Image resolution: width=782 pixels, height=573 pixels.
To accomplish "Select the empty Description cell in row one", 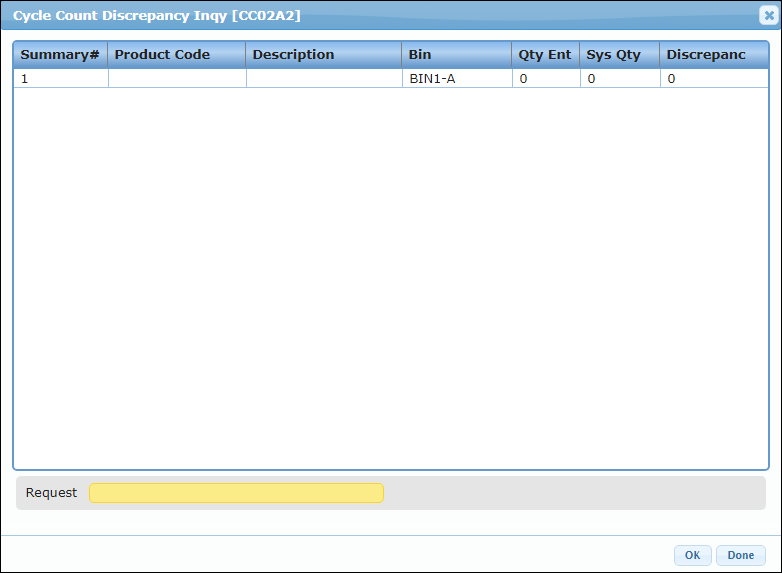I will click(323, 78).
